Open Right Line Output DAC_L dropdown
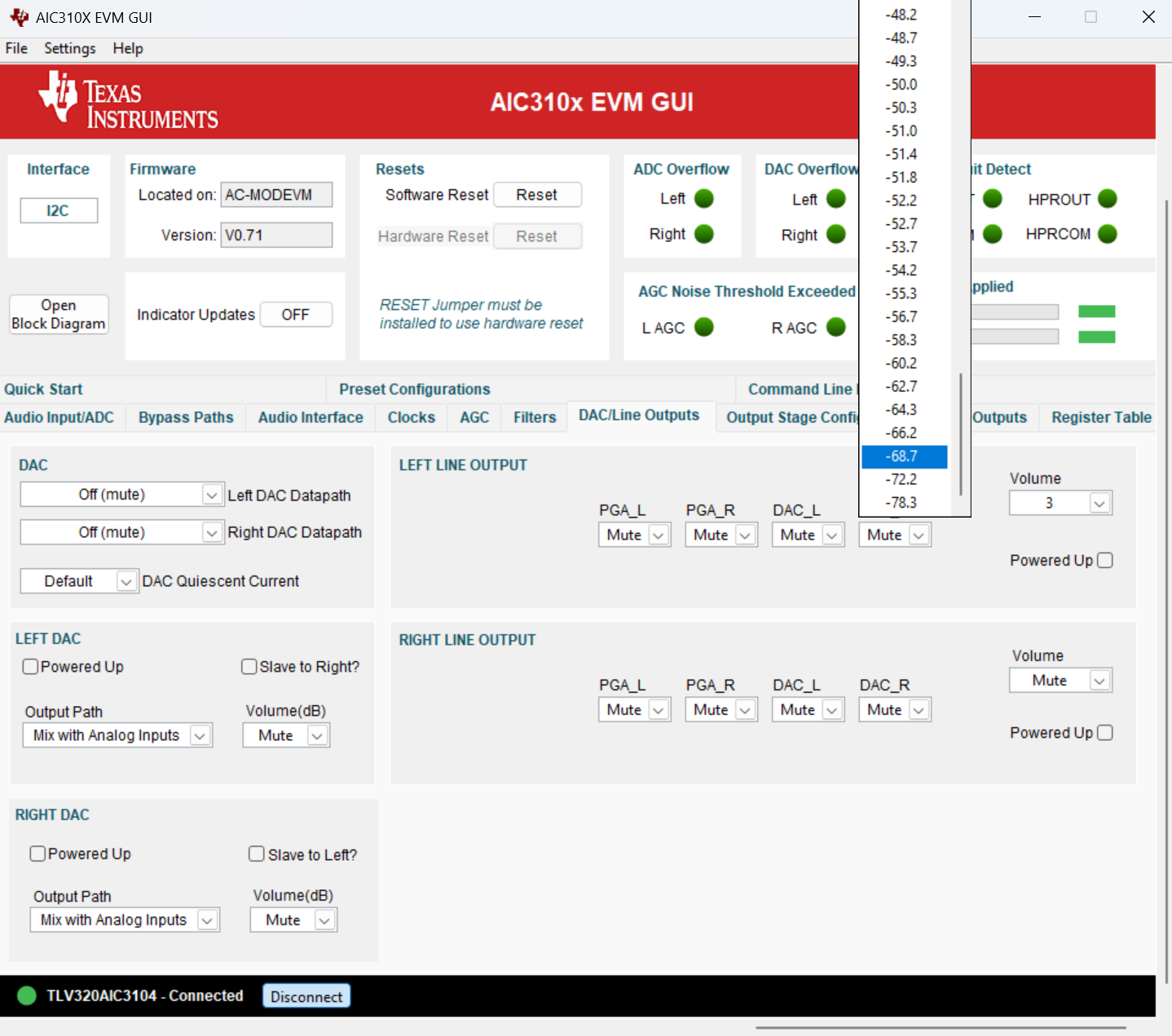 tap(809, 710)
